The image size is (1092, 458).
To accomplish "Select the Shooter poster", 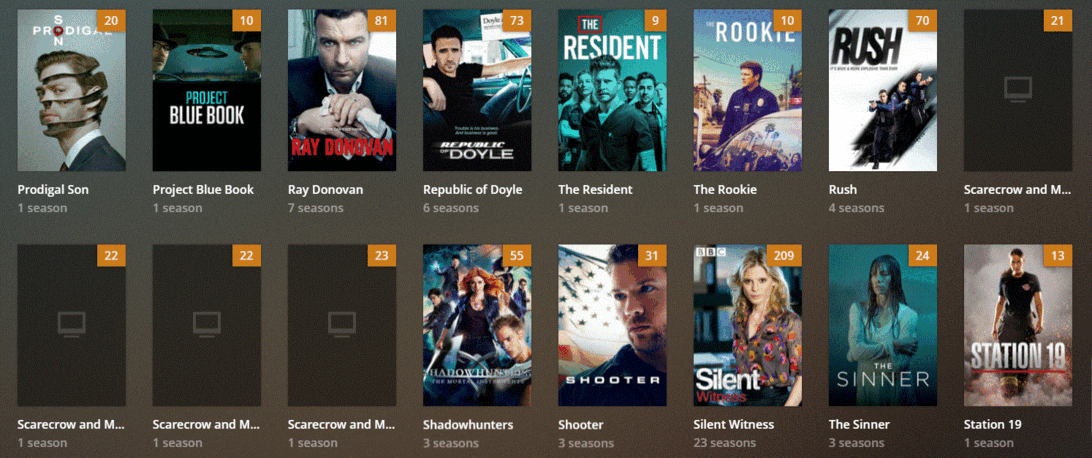I will tap(612, 325).
